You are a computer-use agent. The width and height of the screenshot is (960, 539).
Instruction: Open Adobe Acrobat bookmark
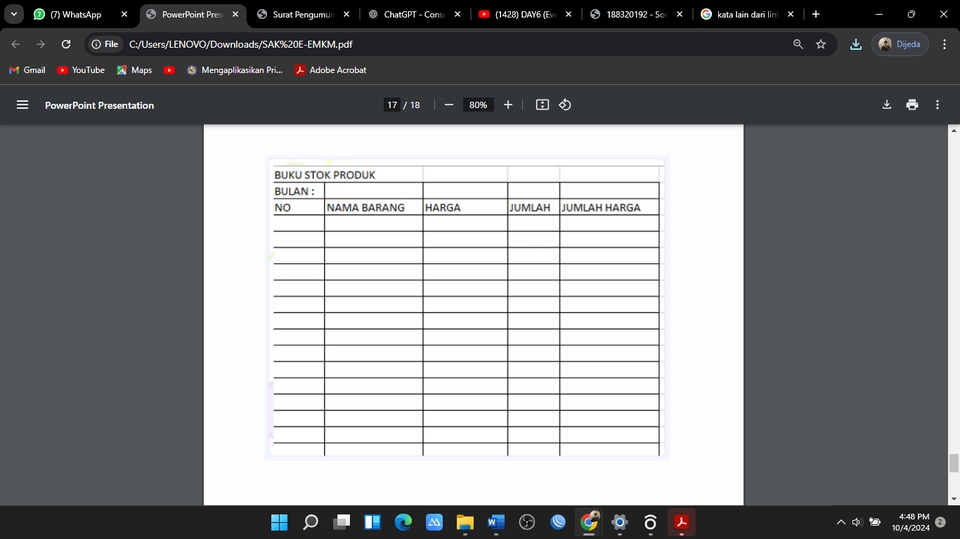331,70
